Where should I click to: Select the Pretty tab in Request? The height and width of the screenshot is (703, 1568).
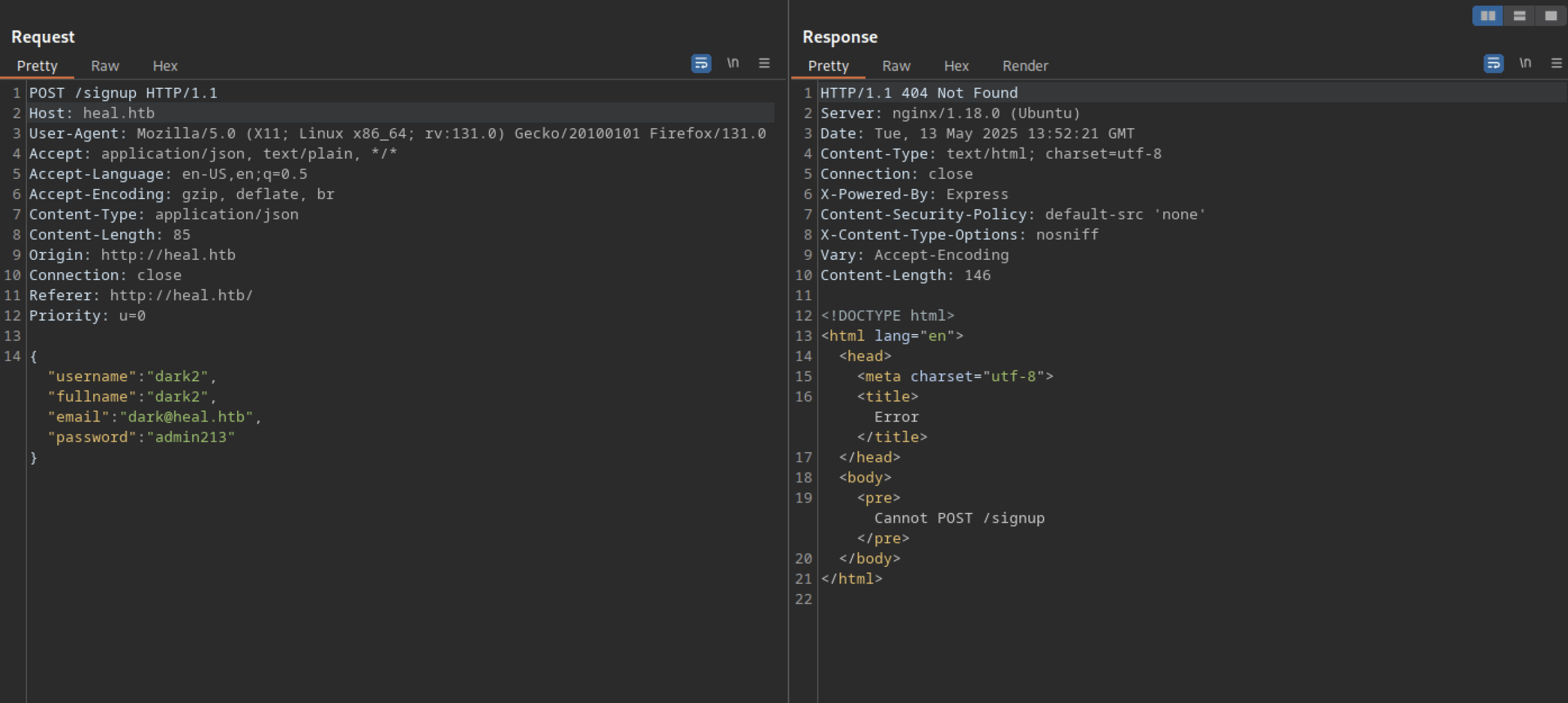(37, 66)
